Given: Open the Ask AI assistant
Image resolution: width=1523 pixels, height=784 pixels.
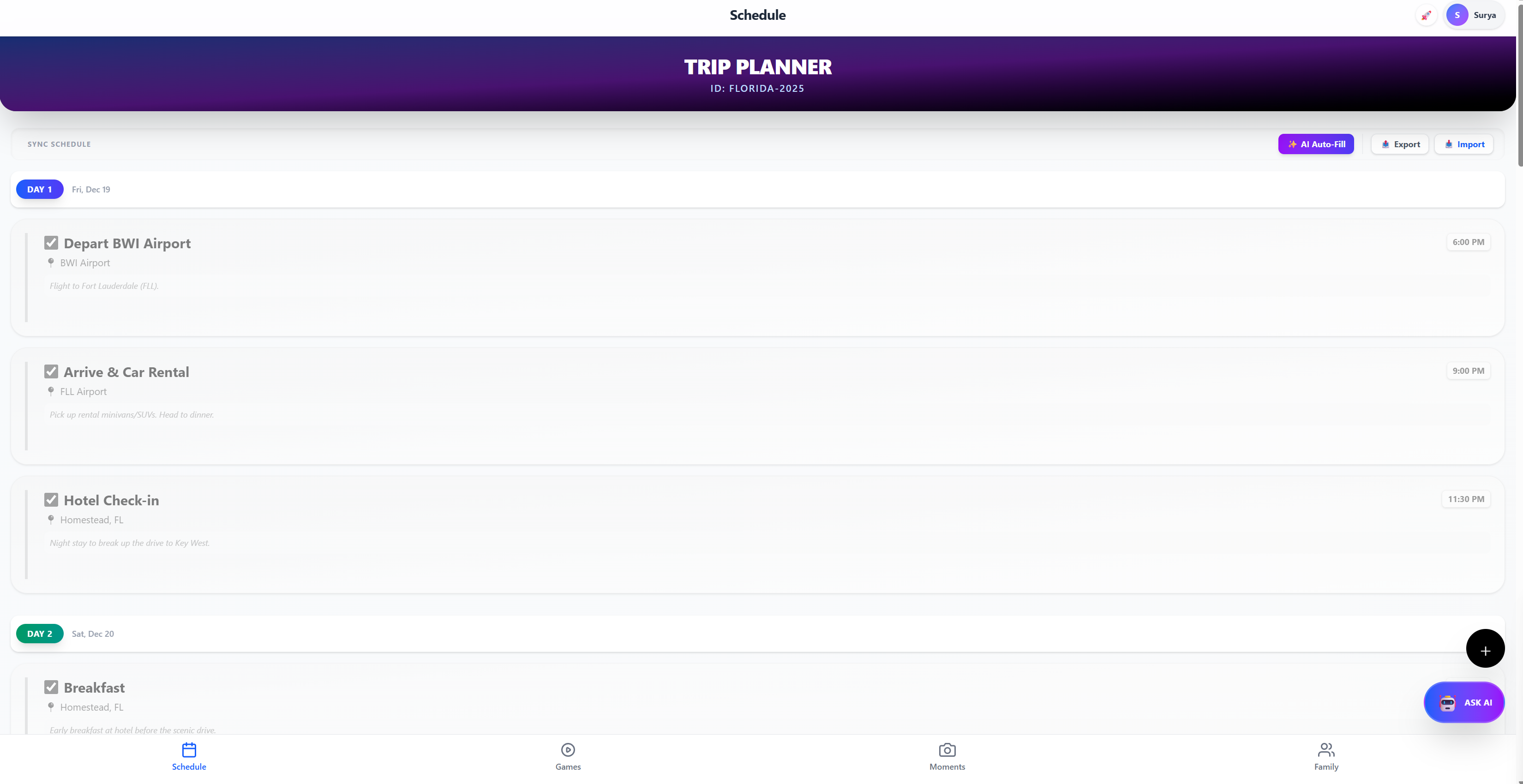Looking at the screenshot, I should (x=1464, y=702).
